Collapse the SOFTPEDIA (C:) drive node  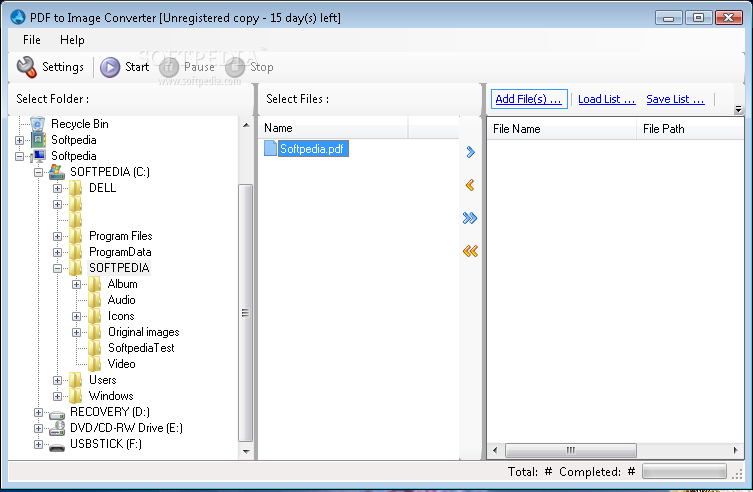click(x=38, y=172)
